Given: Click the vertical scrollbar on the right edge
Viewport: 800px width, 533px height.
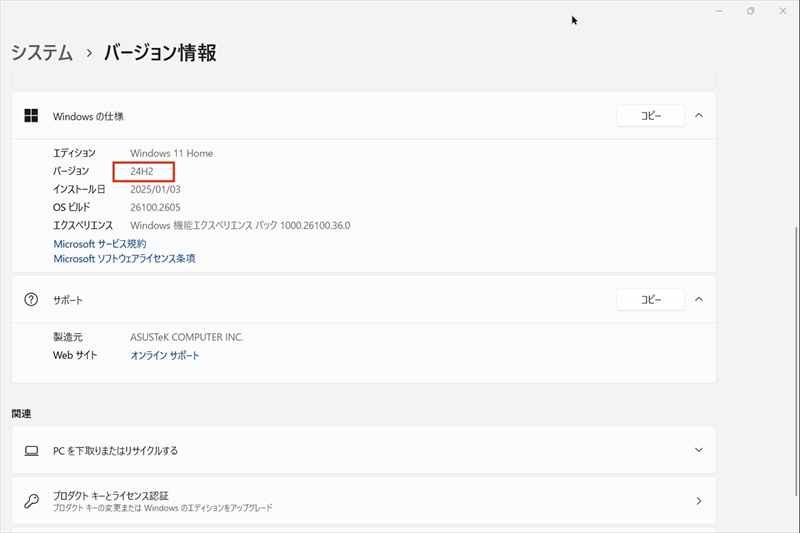Looking at the screenshot, I should (796, 361).
